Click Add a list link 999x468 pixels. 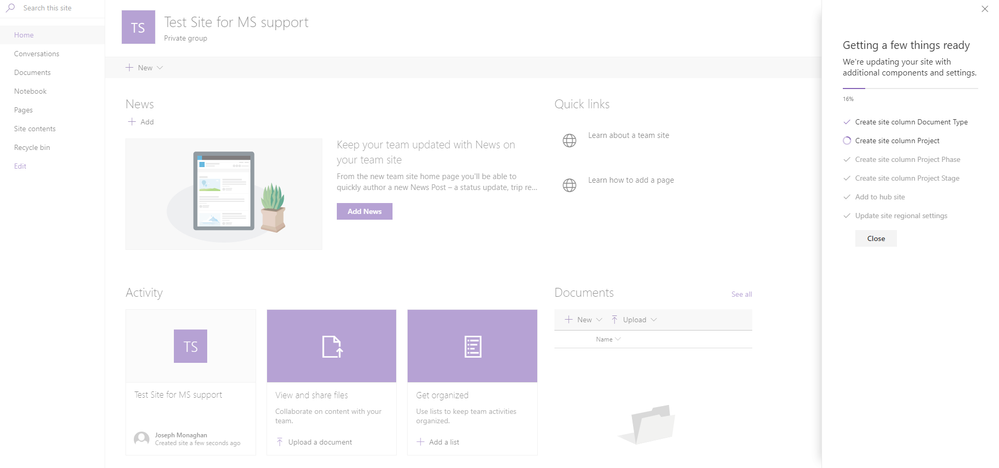tap(444, 442)
